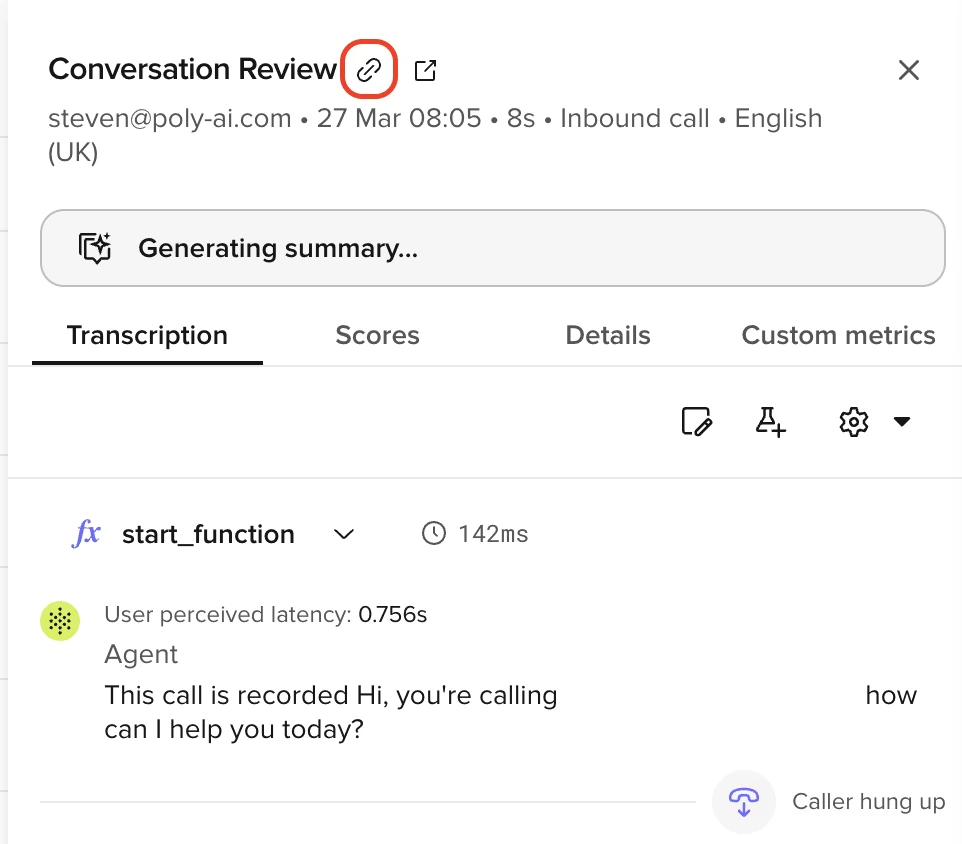Click the Generating summary box

[x=493, y=248]
